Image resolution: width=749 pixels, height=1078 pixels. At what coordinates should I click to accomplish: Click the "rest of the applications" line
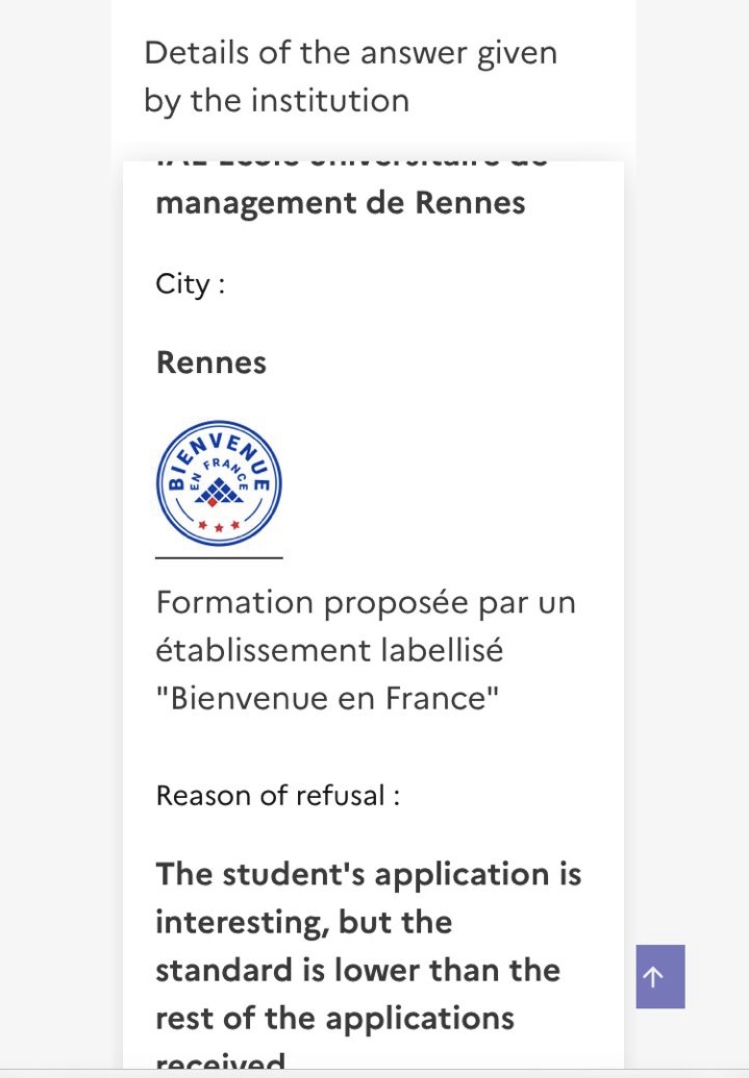(x=334, y=1018)
